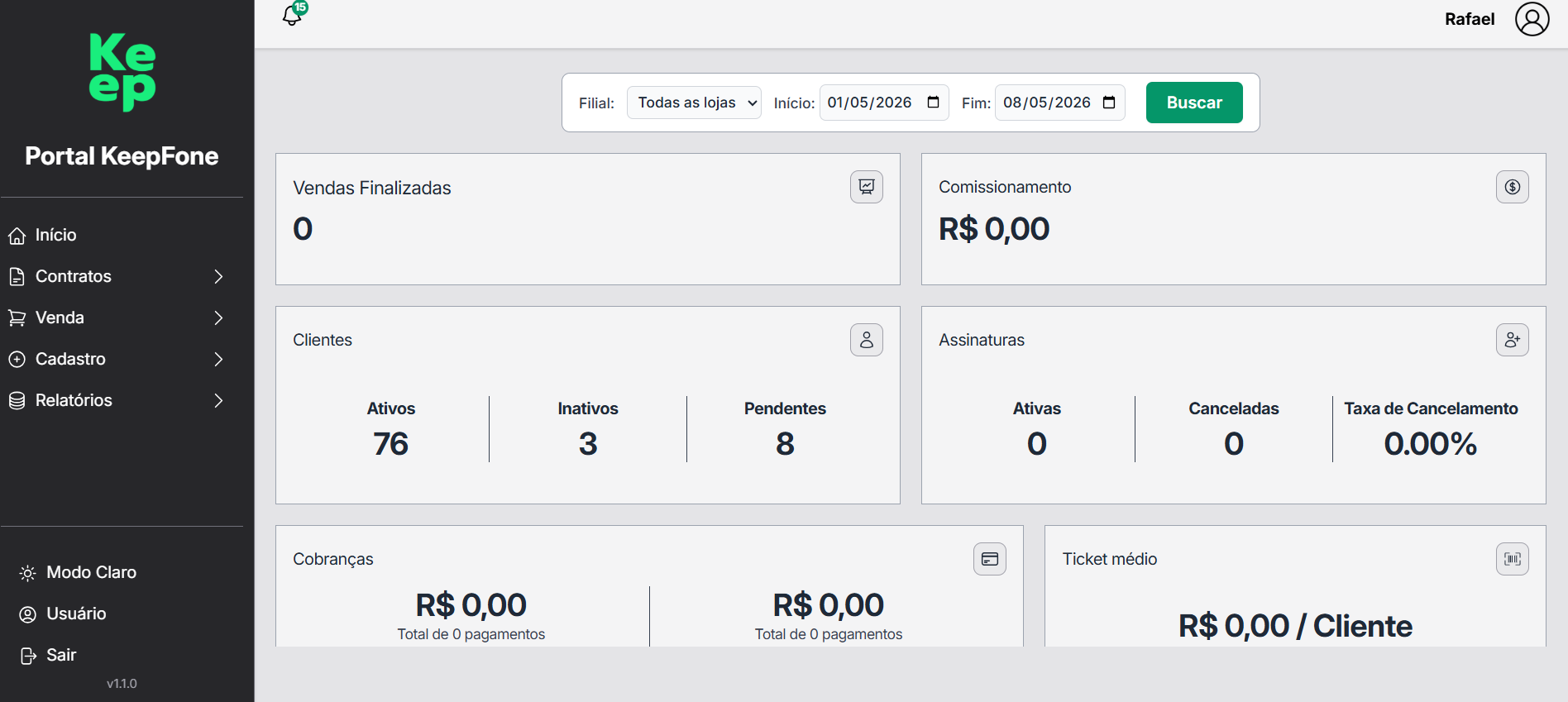Expand the Cadastro menu chevron

pos(218,359)
